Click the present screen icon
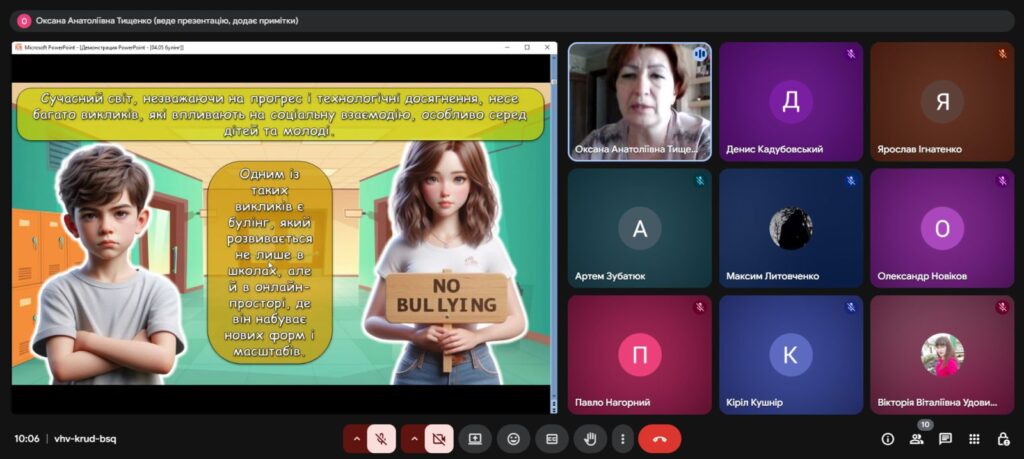The image size is (1024, 459). 475,439
